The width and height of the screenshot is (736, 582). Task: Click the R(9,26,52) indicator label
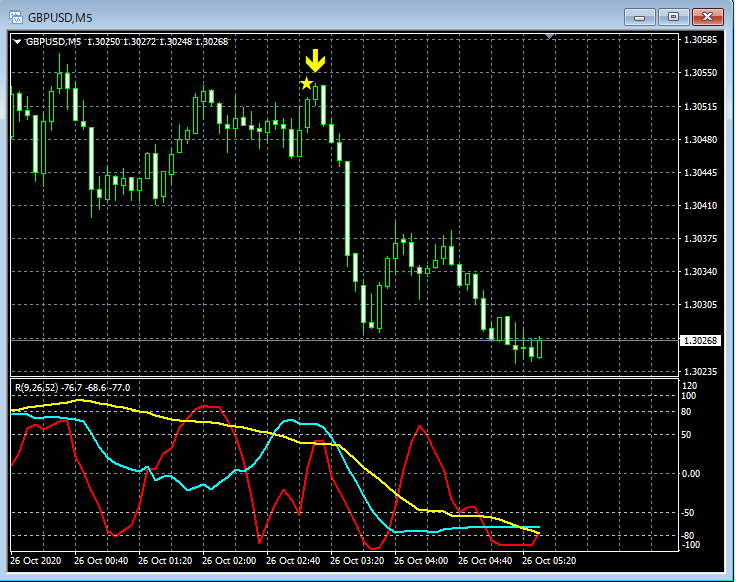point(72,388)
